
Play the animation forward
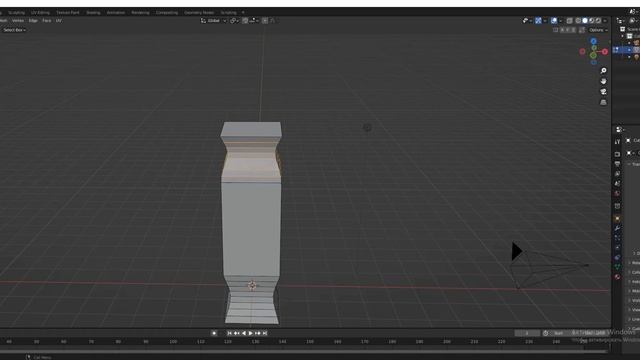(x=251, y=333)
